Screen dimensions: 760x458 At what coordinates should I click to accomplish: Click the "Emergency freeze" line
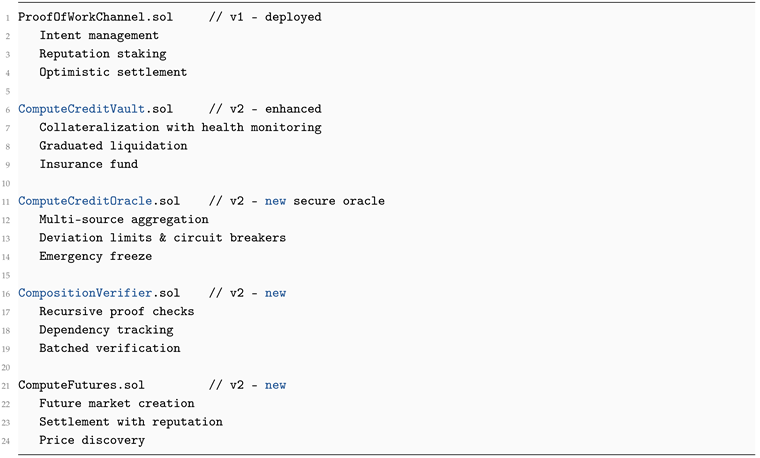96,256
